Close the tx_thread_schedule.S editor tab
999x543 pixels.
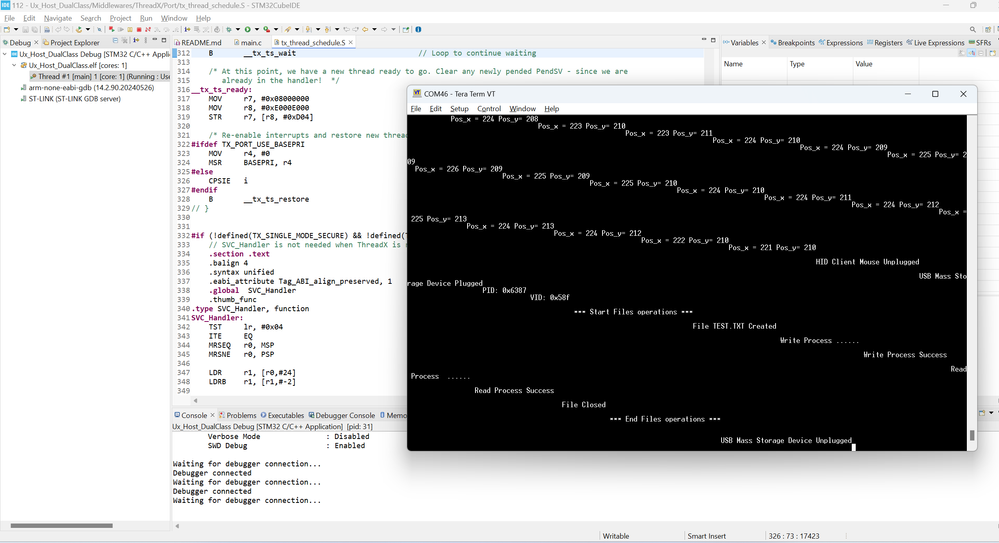[352, 43]
